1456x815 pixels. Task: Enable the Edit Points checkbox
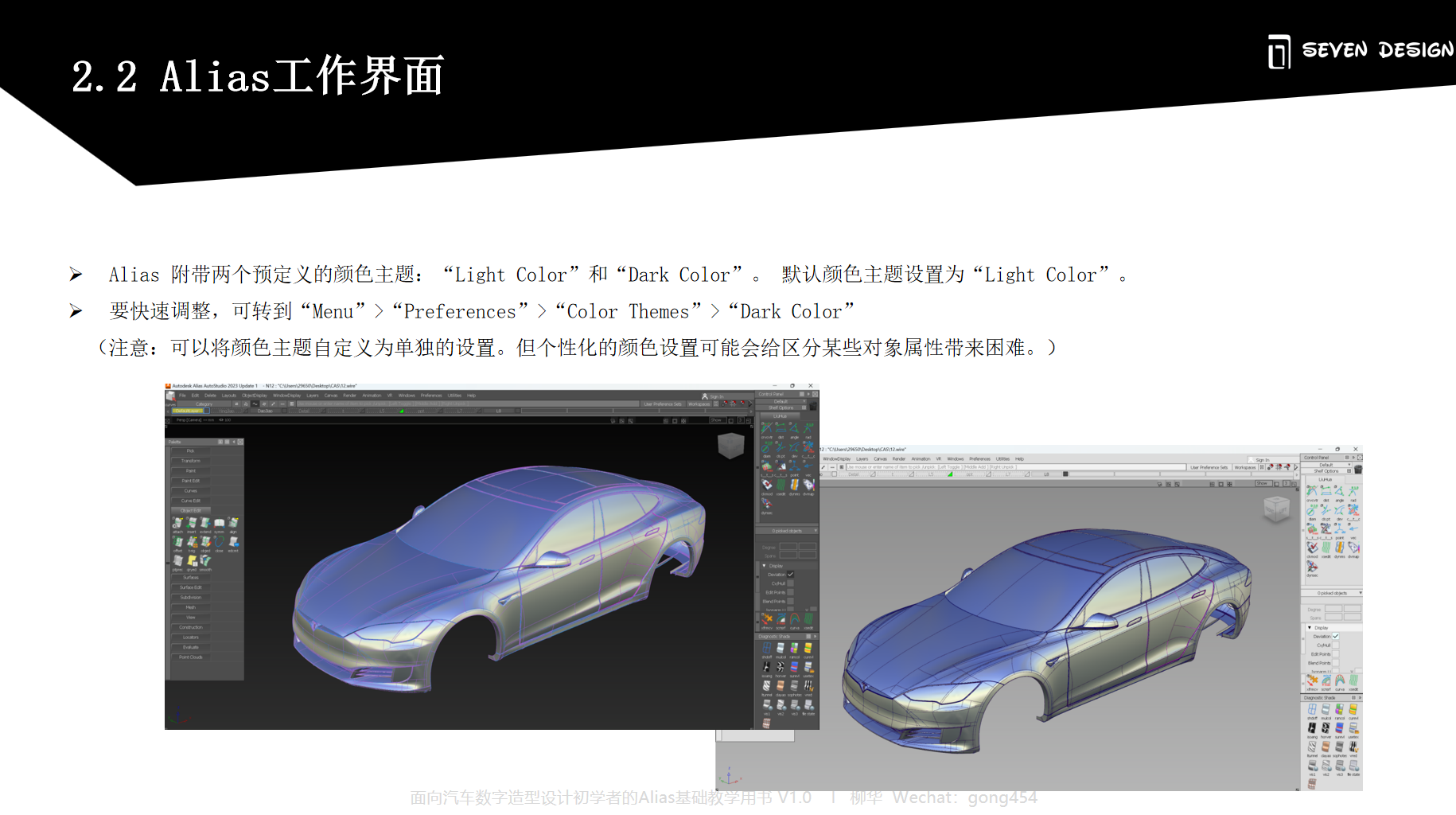tap(790, 592)
